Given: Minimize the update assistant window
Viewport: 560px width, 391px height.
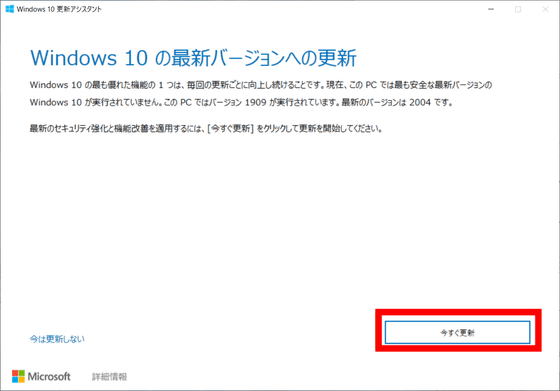Looking at the screenshot, I should [x=491, y=9].
